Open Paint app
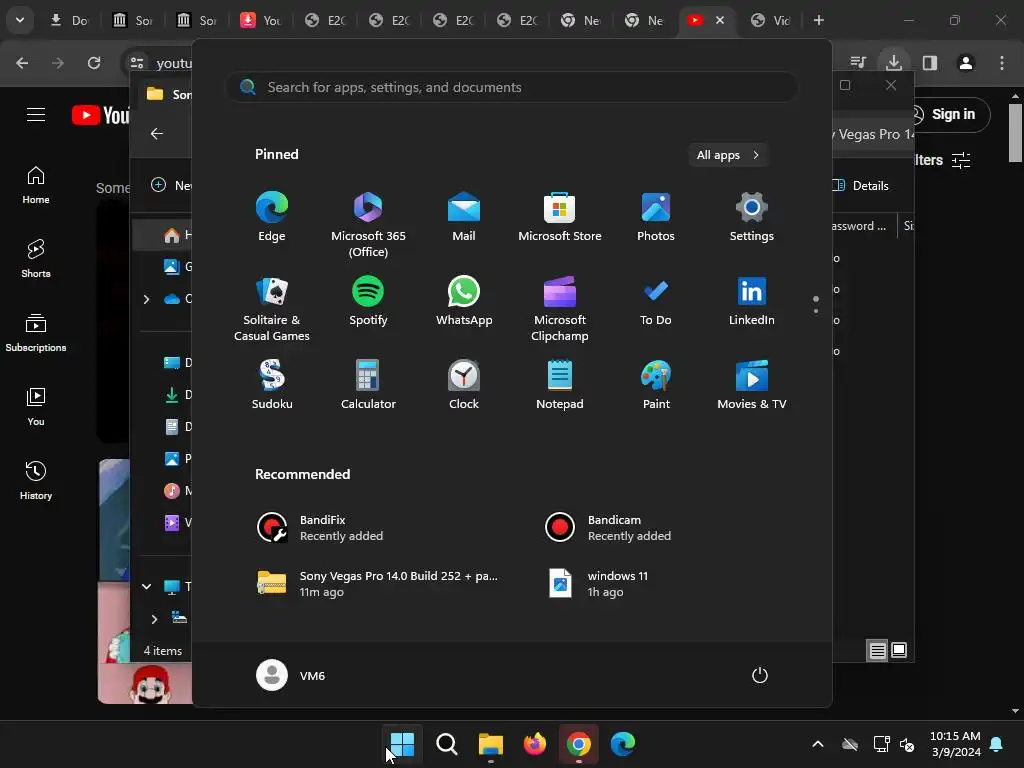 (x=656, y=385)
